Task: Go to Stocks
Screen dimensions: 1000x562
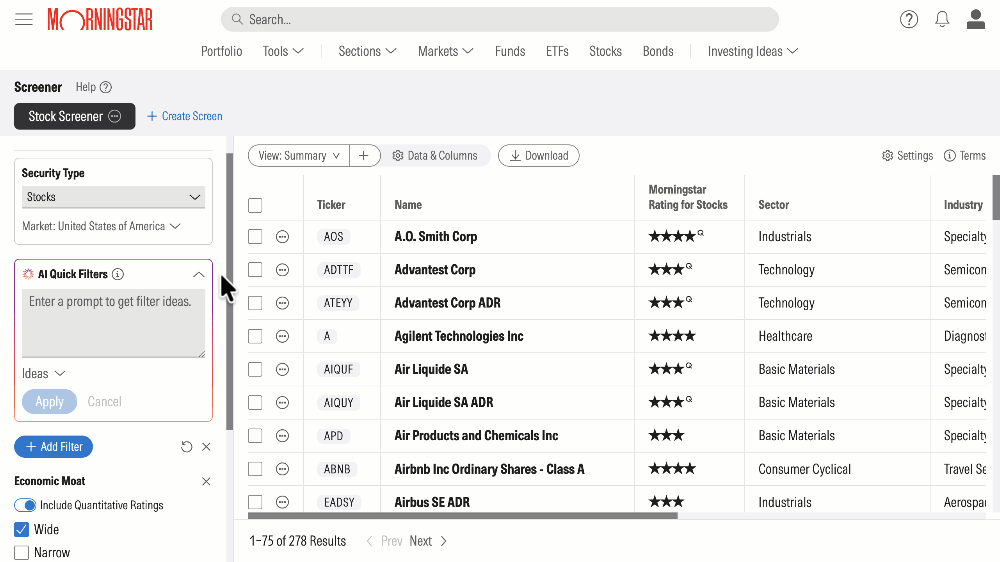Action: [605, 51]
